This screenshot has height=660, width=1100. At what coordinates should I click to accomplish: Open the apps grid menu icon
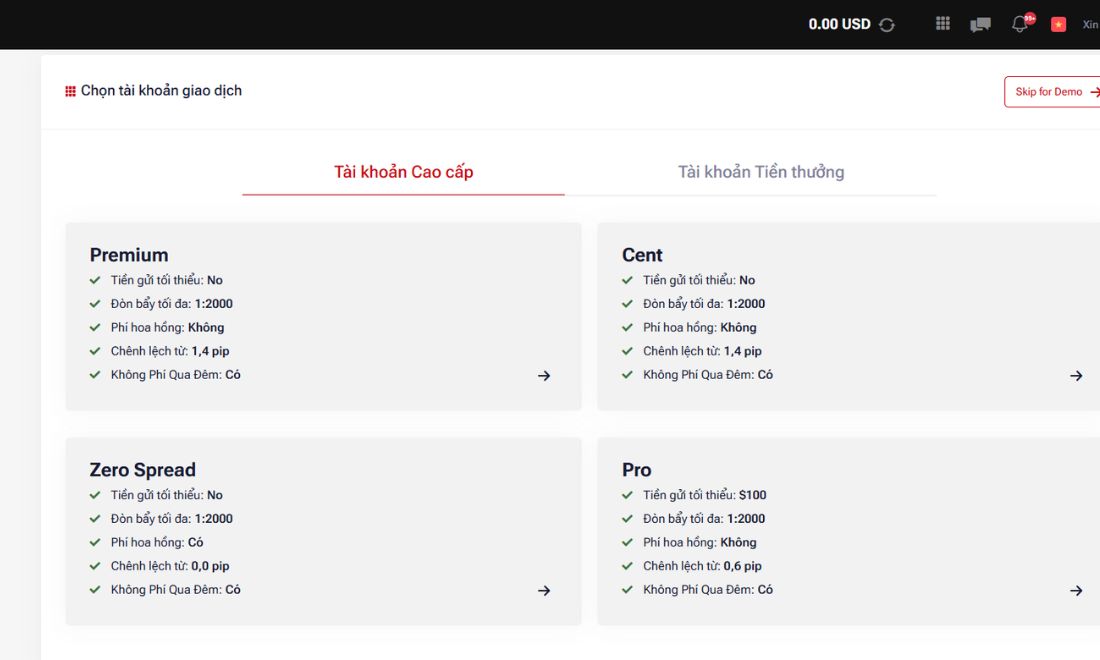[x=943, y=24]
